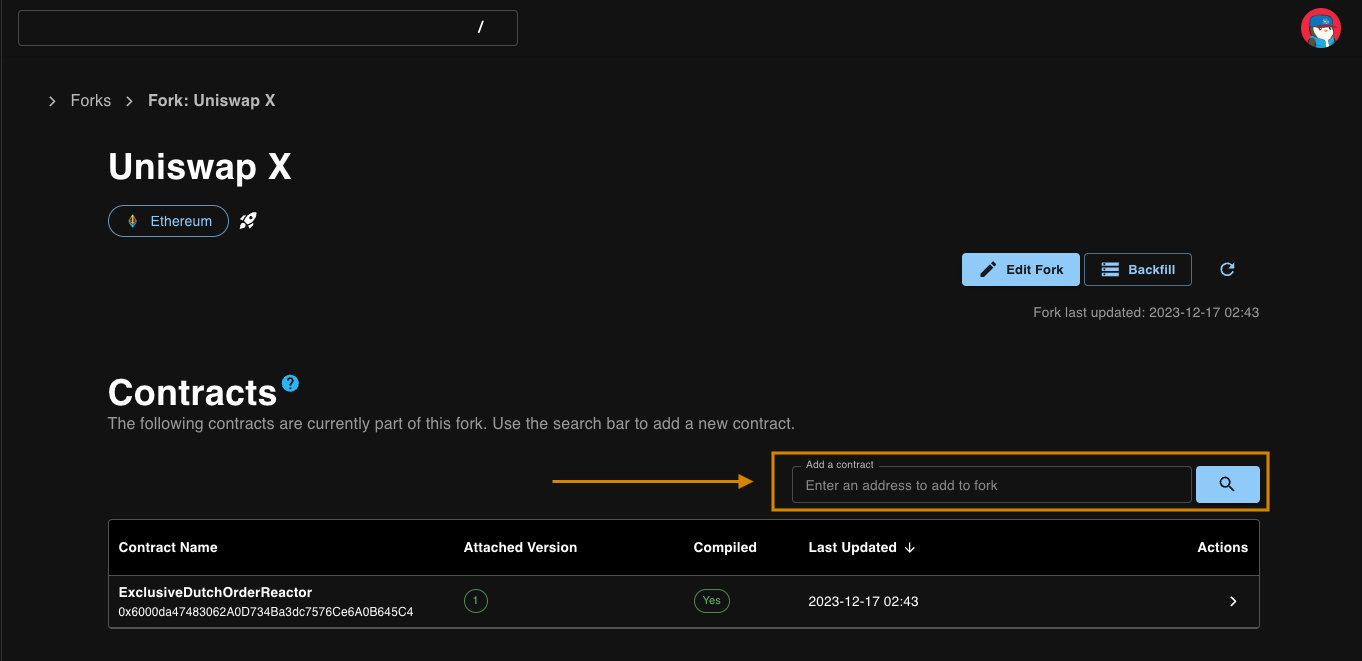Start a Backfill for this fork
Viewport: 1362px width, 661px height.
(1137, 269)
